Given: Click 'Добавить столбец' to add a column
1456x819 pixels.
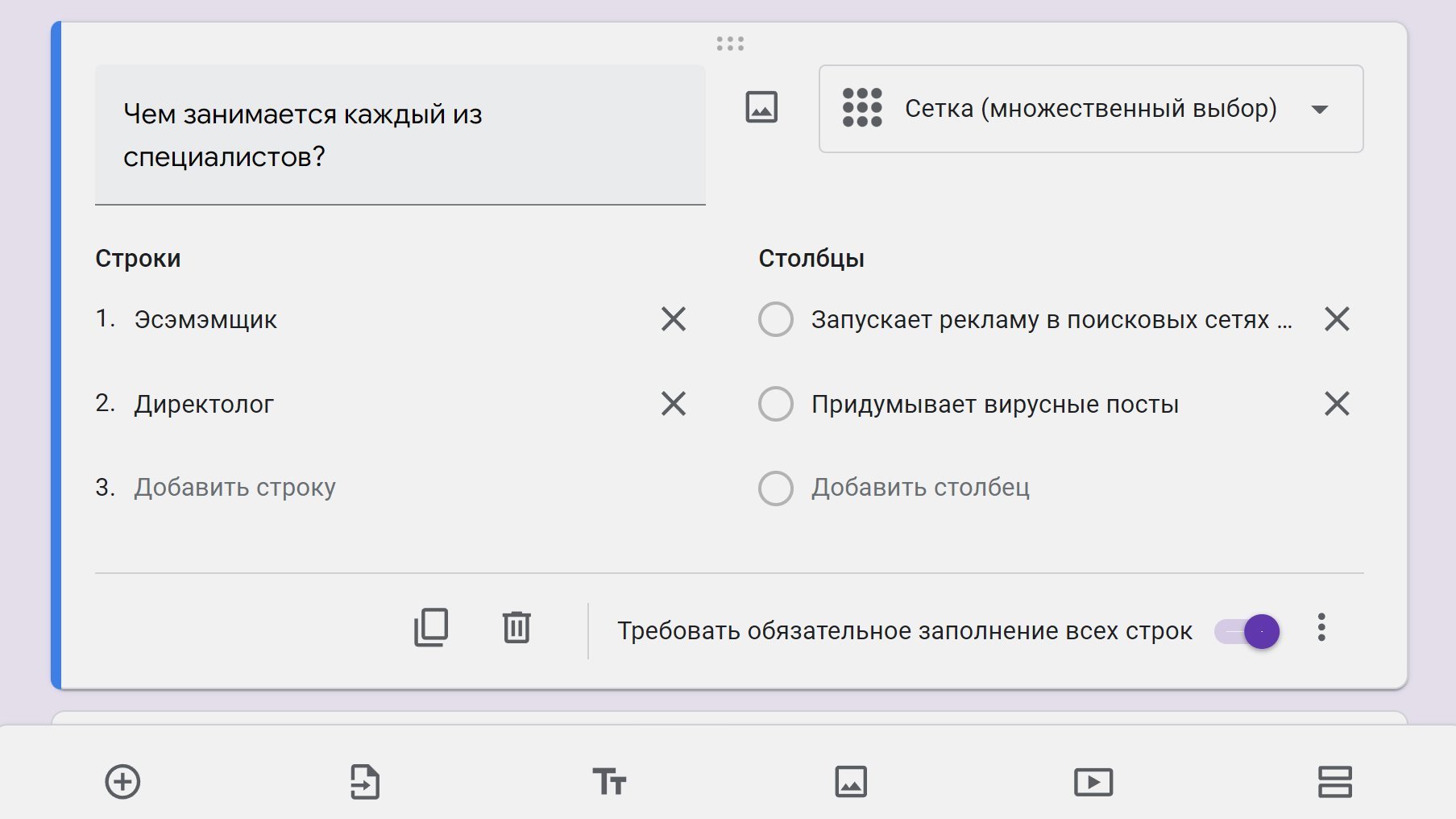Looking at the screenshot, I should (x=920, y=487).
